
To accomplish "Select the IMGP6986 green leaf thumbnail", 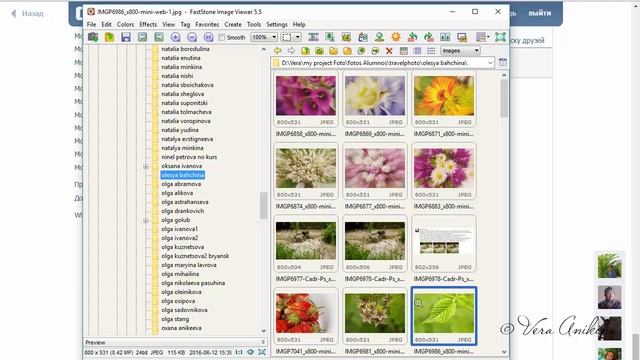I will point(444,317).
